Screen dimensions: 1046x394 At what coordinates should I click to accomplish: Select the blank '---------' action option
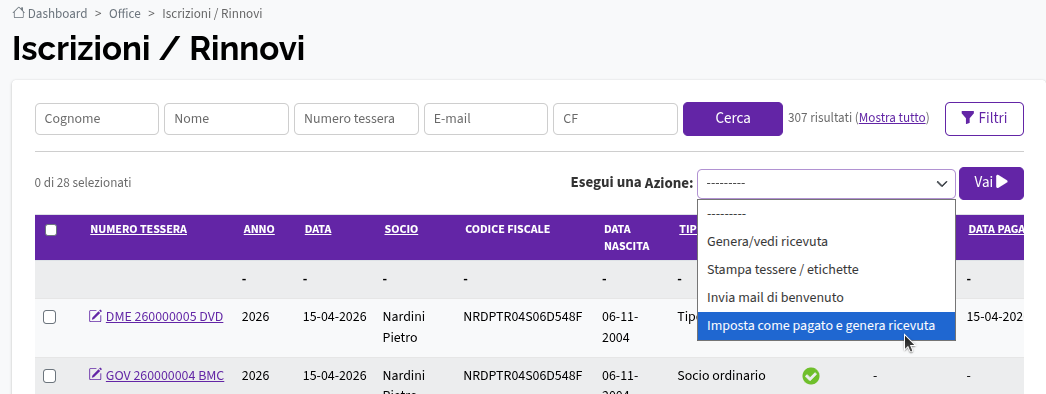pyautogui.click(x=827, y=214)
